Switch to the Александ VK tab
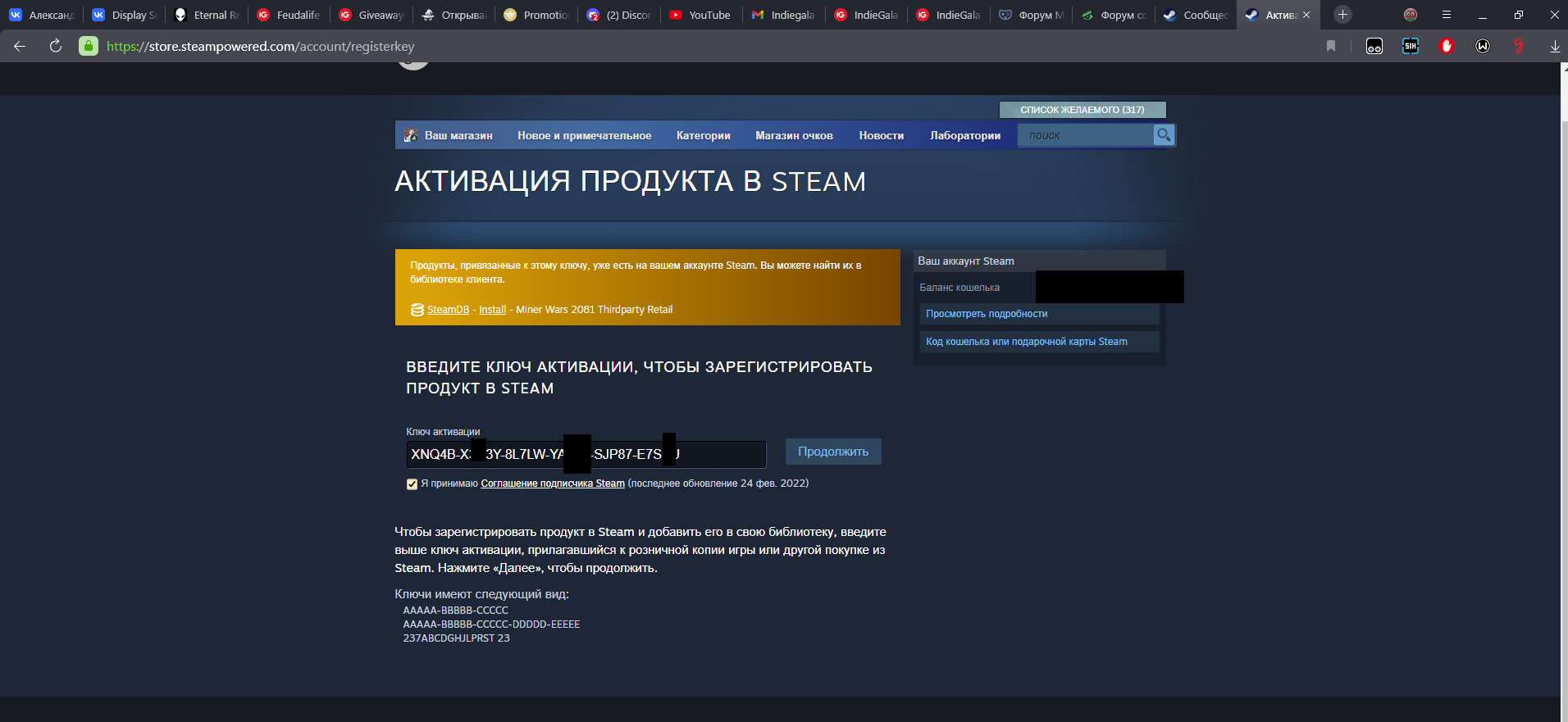The width and height of the screenshot is (1568, 722). 42,15
